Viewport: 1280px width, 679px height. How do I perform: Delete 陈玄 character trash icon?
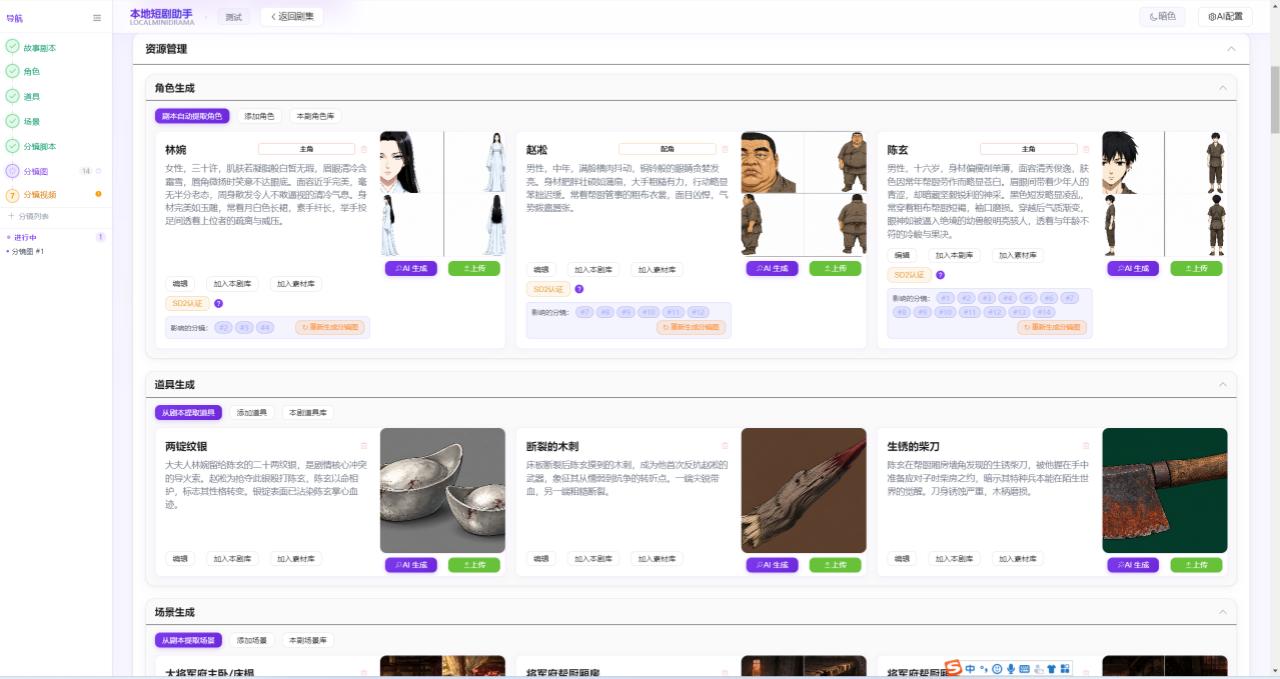[x=1086, y=149]
